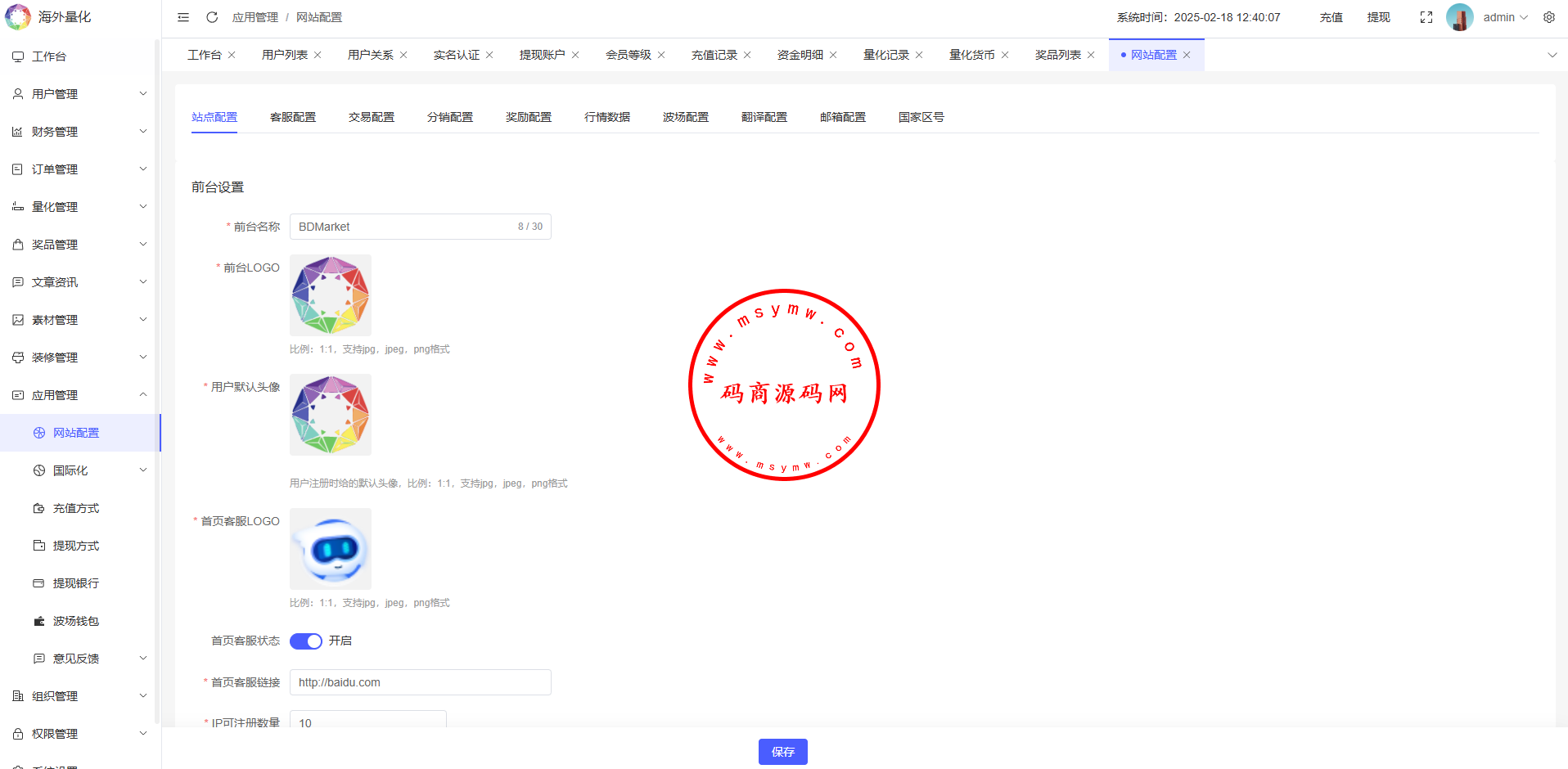The height and width of the screenshot is (769, 1568).
Task: Click the 提现方式 icon
Action: pyautogui.click(x=39, y=546)
